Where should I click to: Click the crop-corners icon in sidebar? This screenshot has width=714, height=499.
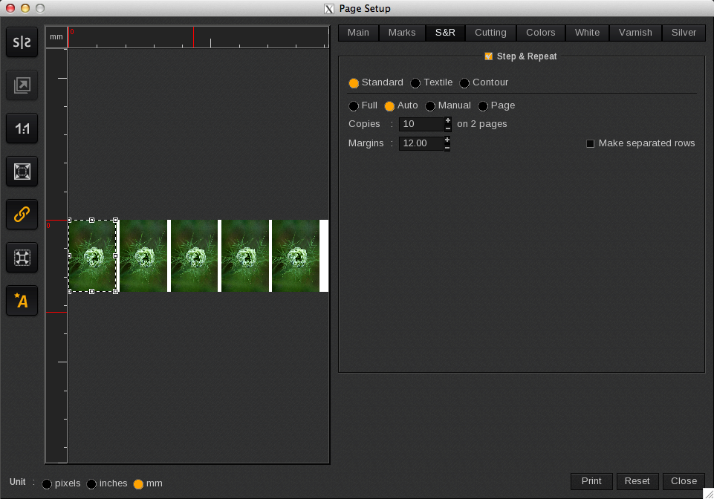22,257
